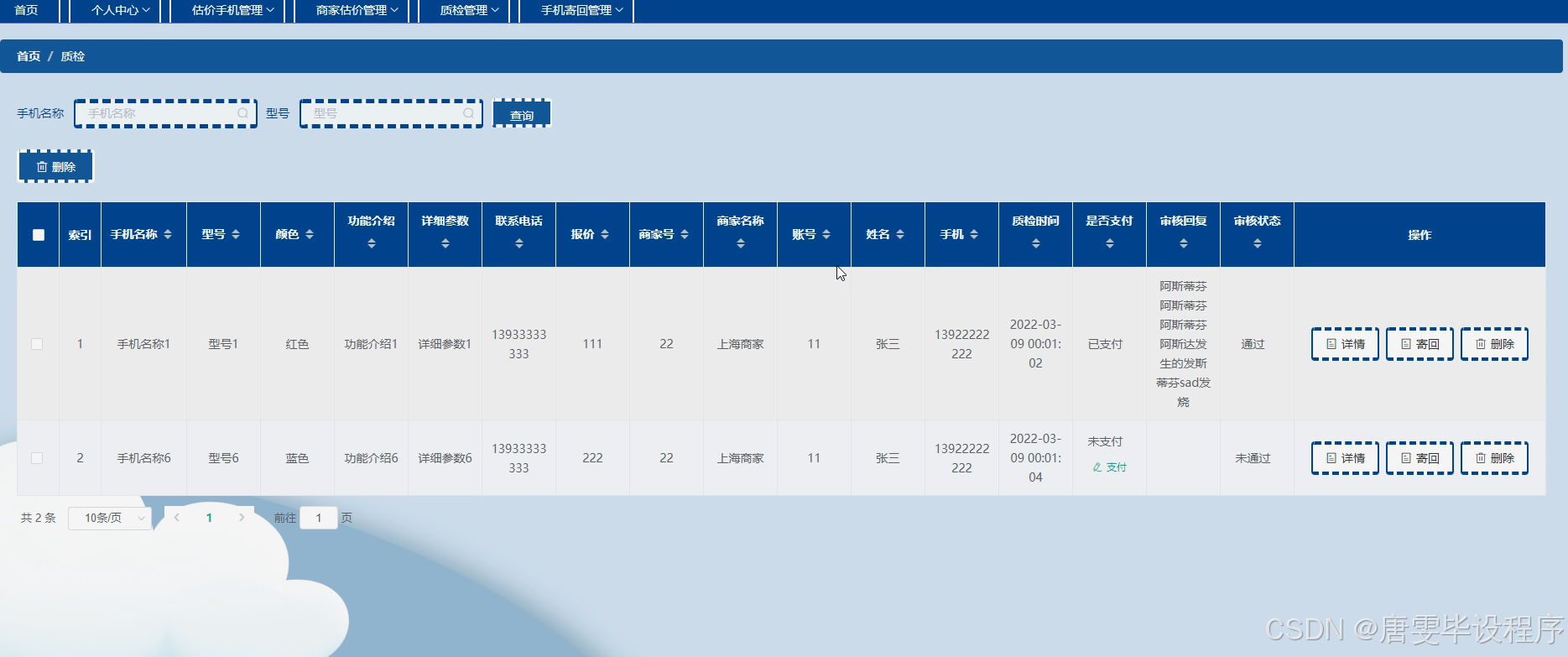
Task: Click 寄回 for 手机名称1 row
Action: click(1420, 344)
